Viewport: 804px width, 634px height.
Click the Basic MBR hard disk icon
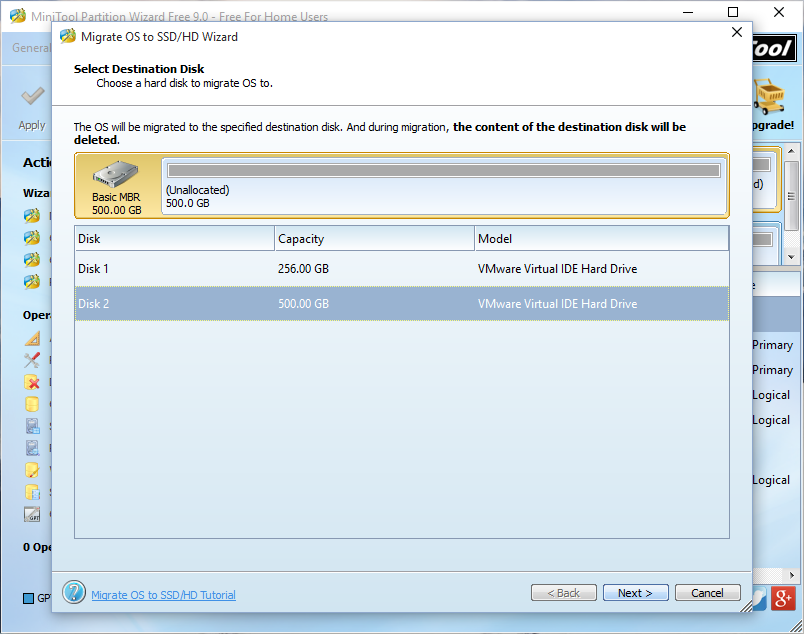[116, 174]
